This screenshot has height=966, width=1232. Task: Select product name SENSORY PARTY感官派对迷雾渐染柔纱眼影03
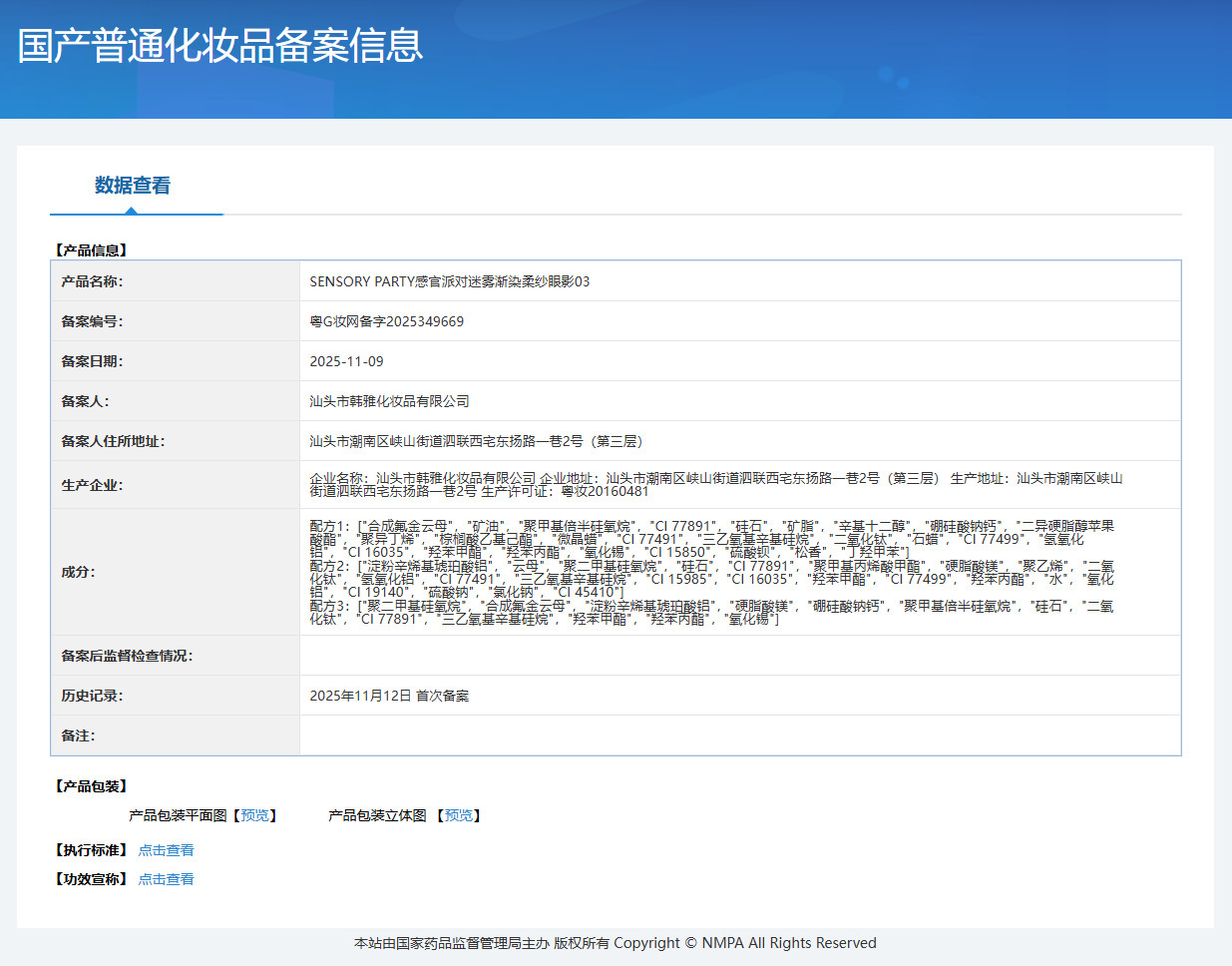pyautogui.click(x=450, y=281)
